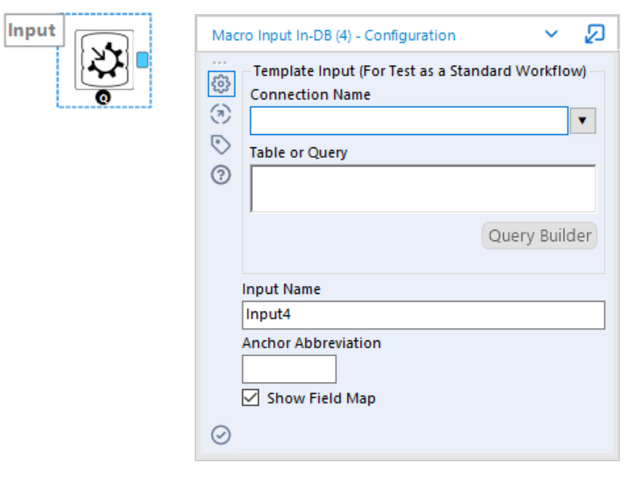Select the Macro Input In-DB tool on canvas
This screenshot has width=633, height=478.
pyautogui.click(x=104, y=60)
